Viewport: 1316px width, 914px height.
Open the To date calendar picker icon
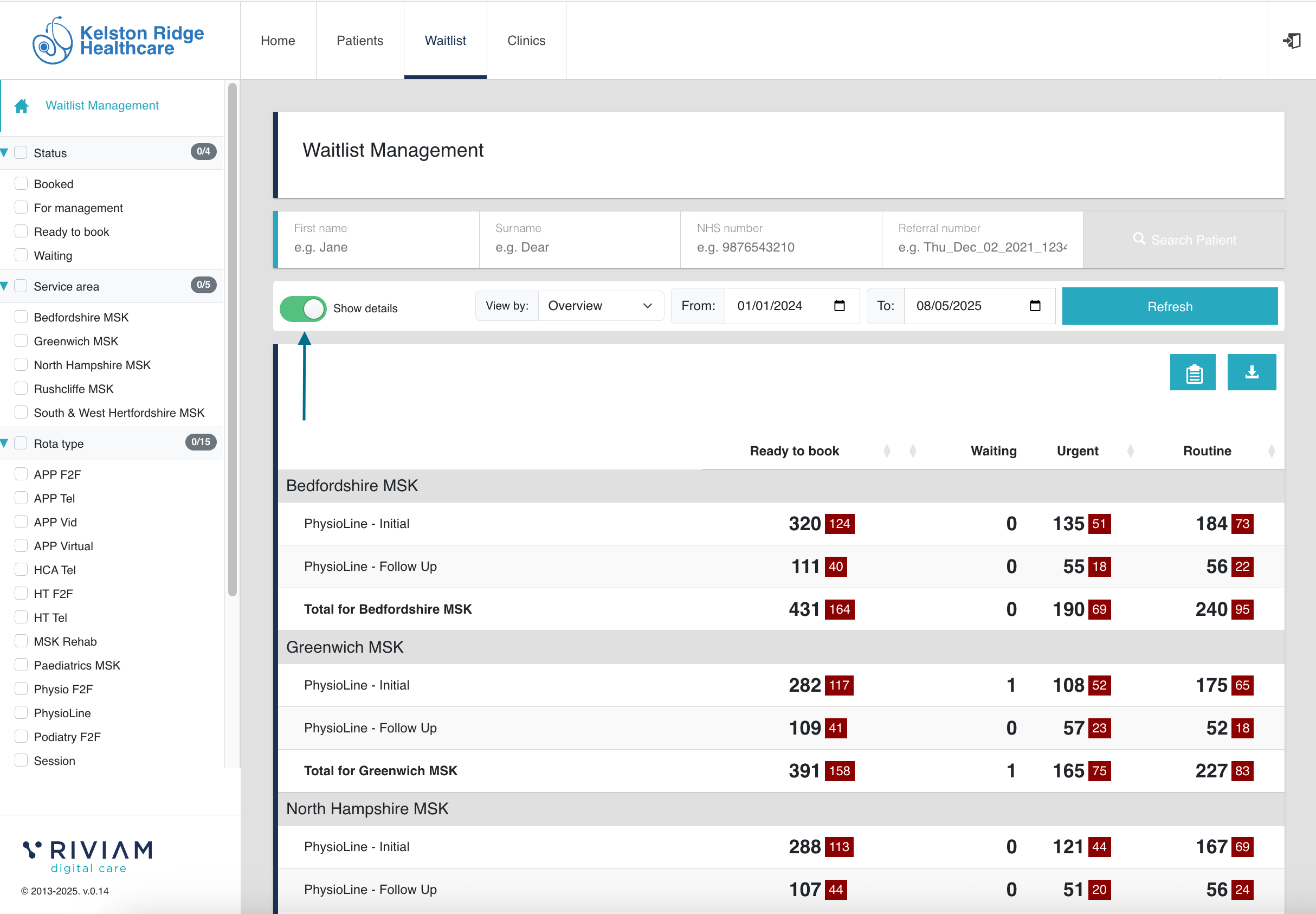(1034, 306)
